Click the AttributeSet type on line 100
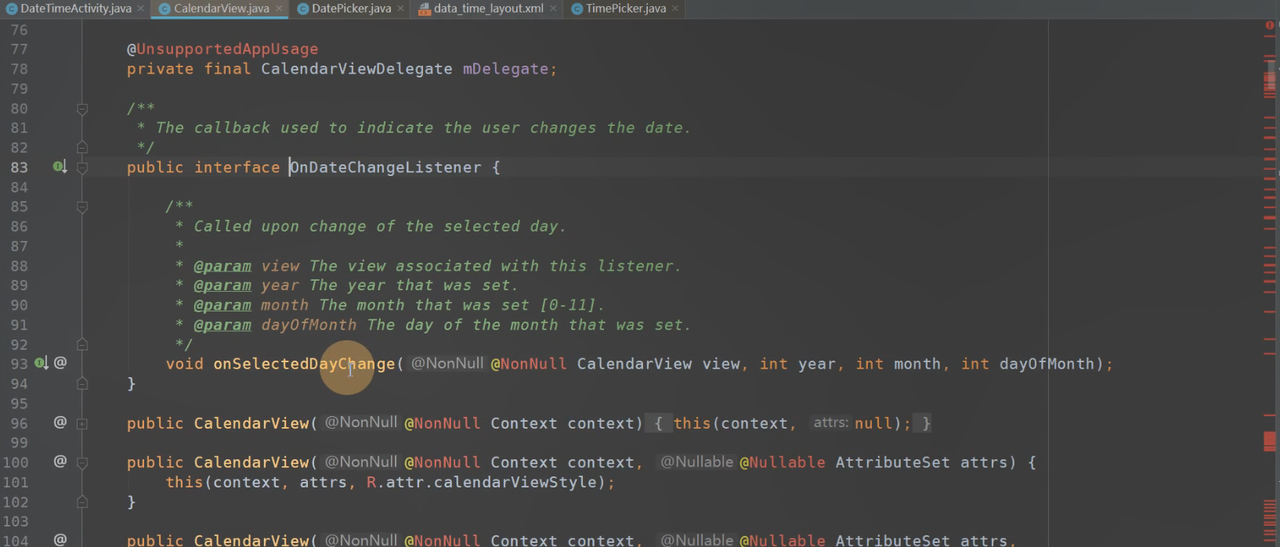 [x=893, y=462]
